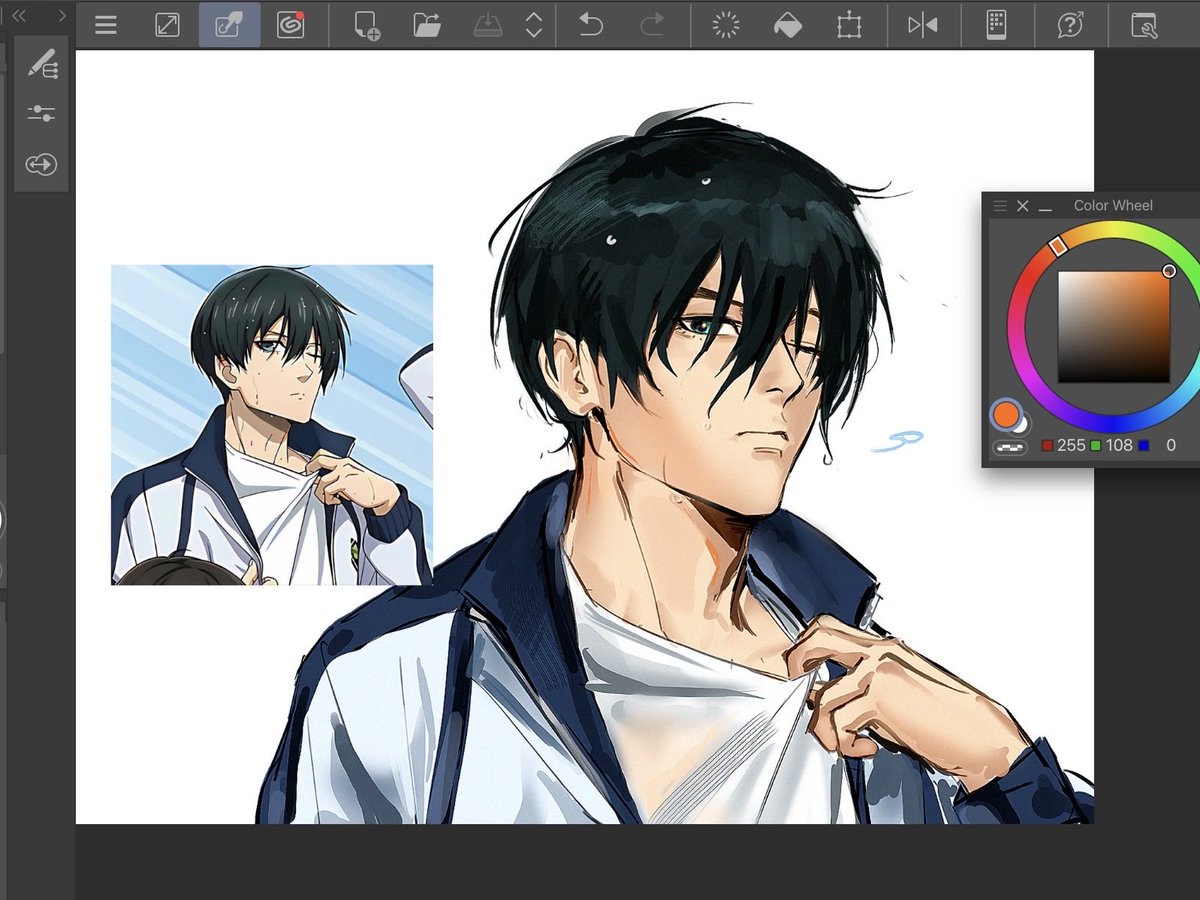Open the help speech bubble icon

coord(1070,25)
